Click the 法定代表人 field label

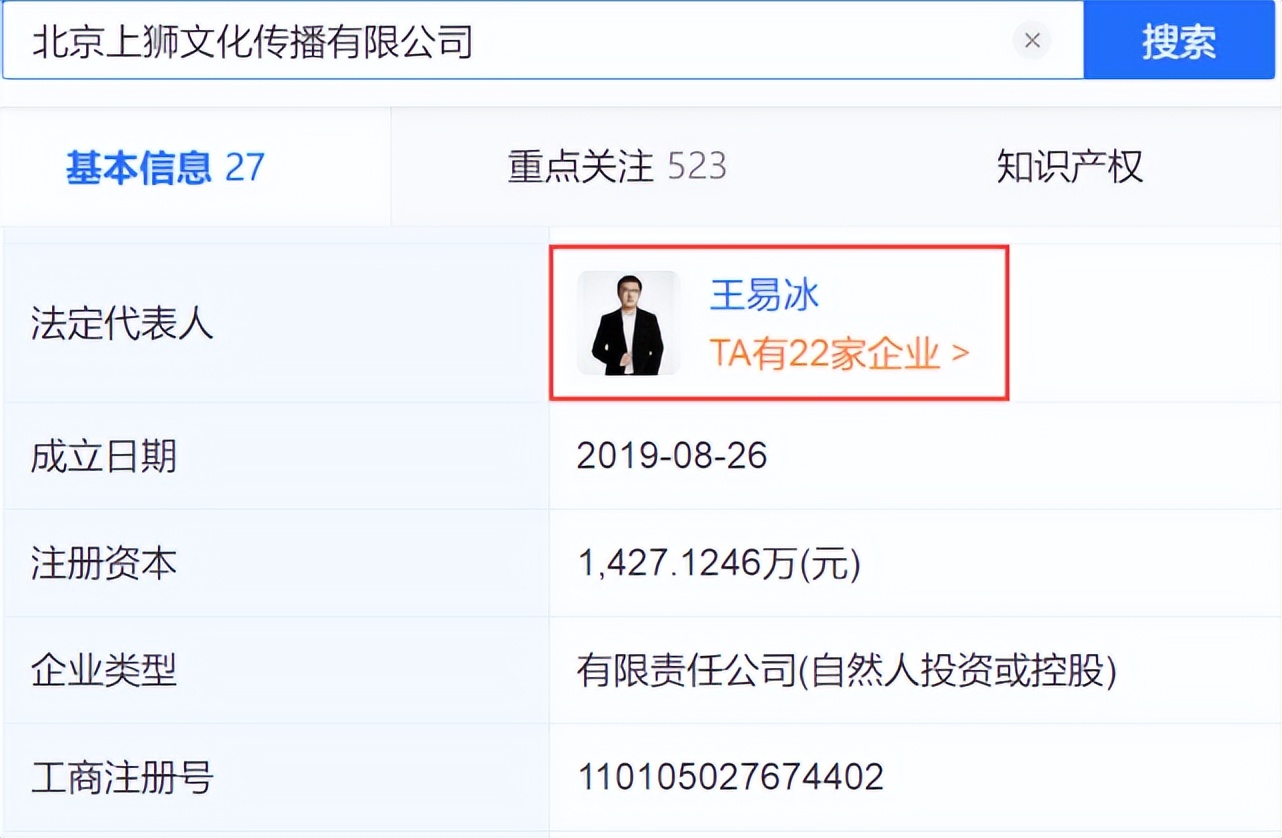point(121,324)
